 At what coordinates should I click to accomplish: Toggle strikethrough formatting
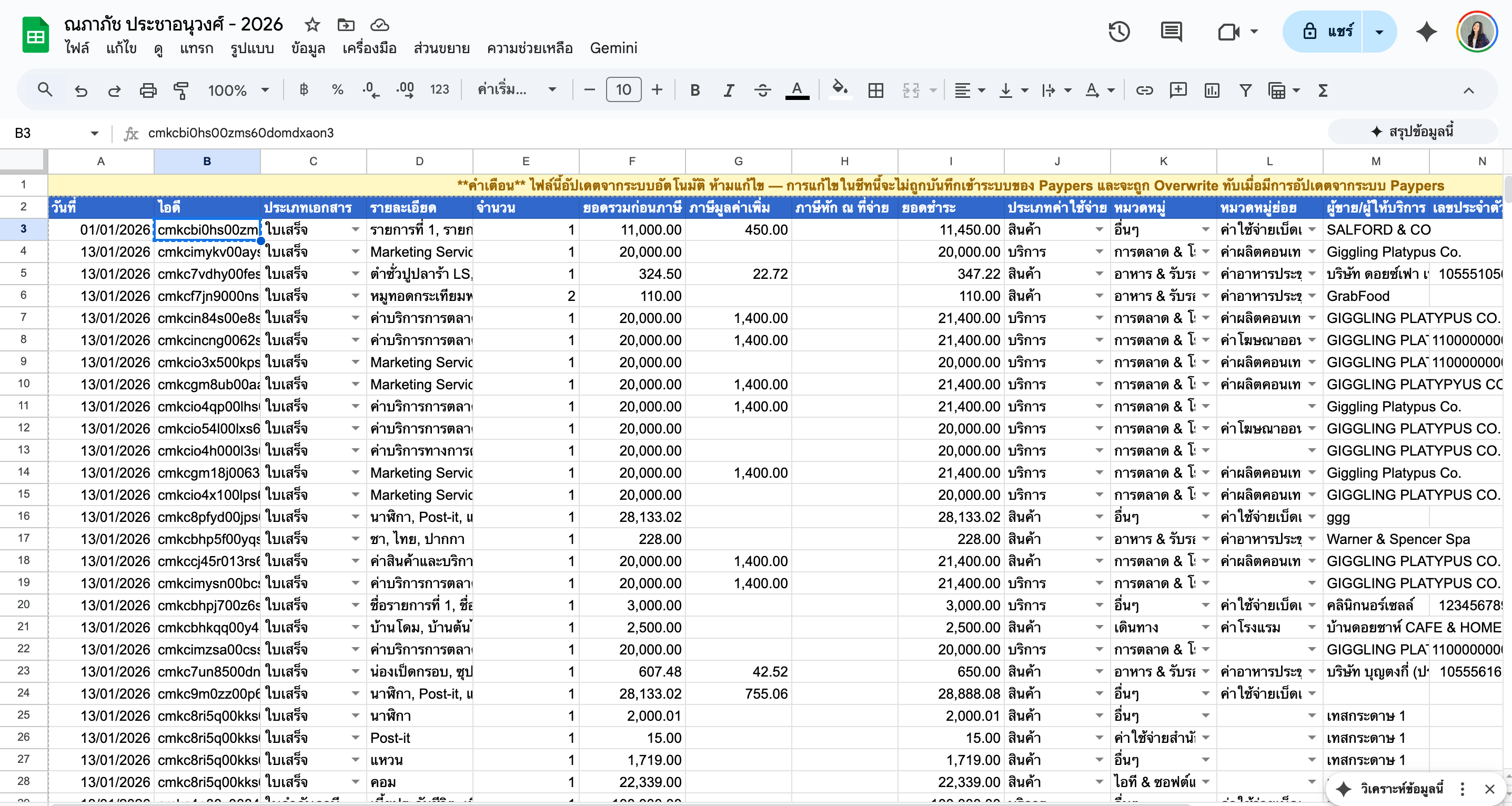pos(762,90)
